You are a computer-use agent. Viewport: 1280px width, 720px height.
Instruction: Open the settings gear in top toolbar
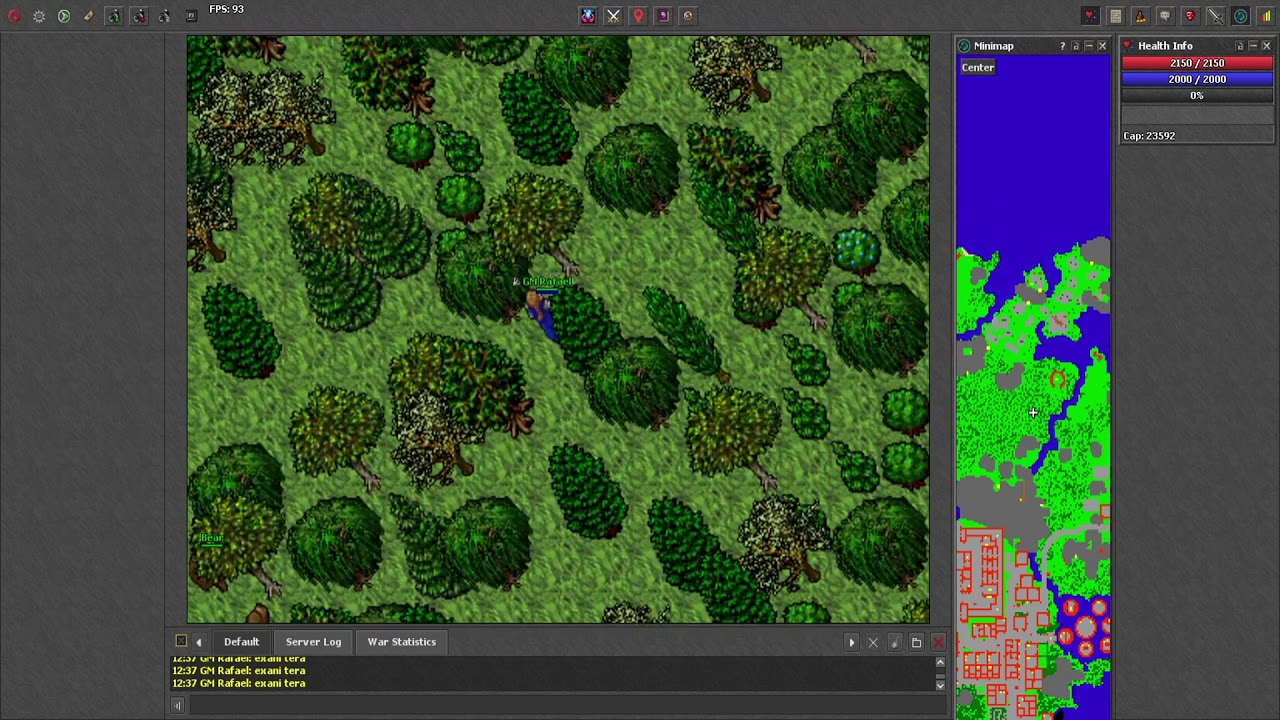tap(39, 16)
